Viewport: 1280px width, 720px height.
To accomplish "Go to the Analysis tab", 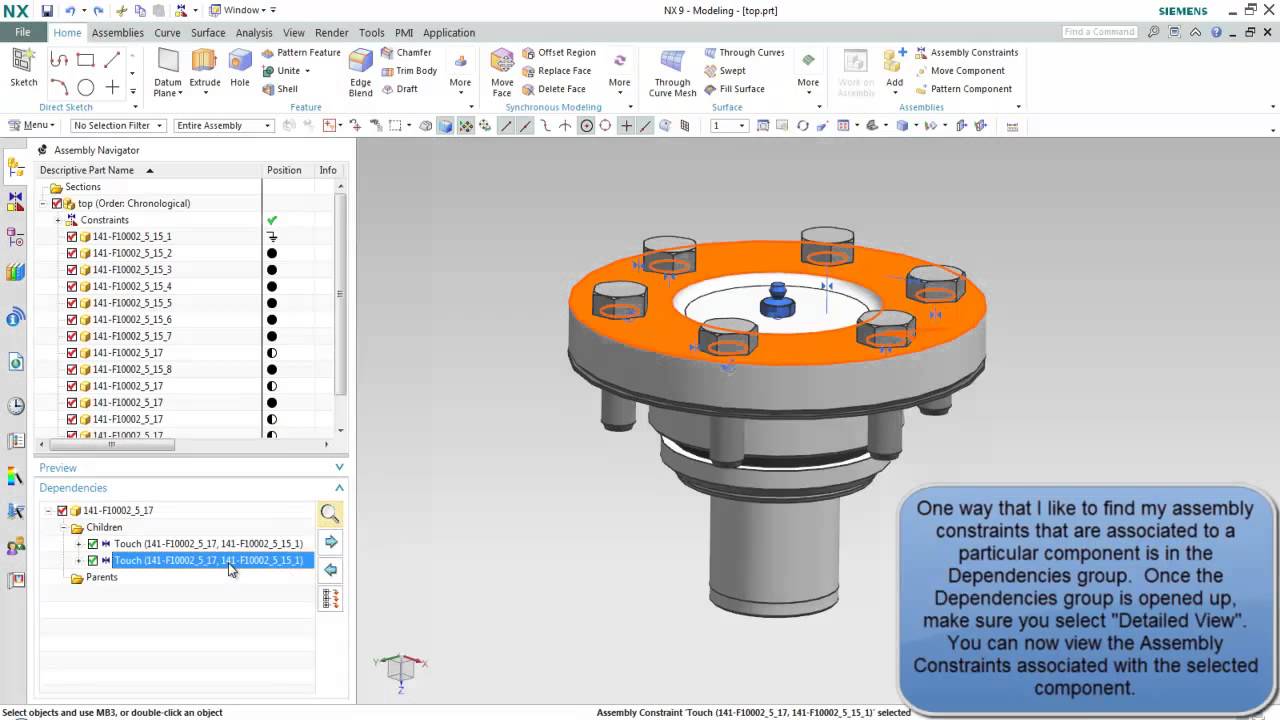I will (x=254, y=33).
